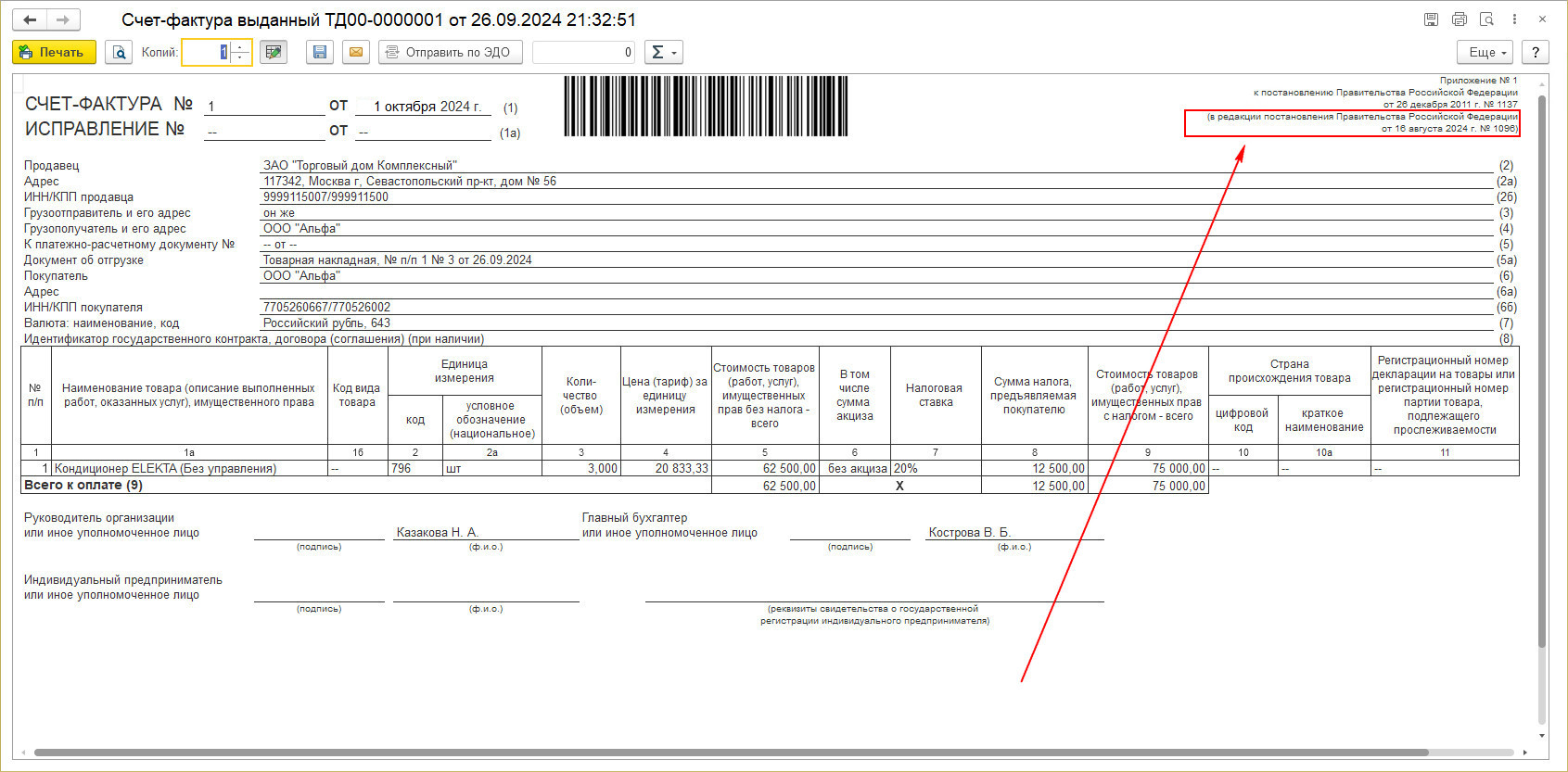This screenshot has height=772, width=1568.
Task: Click the Печать button
Action: 54,53
